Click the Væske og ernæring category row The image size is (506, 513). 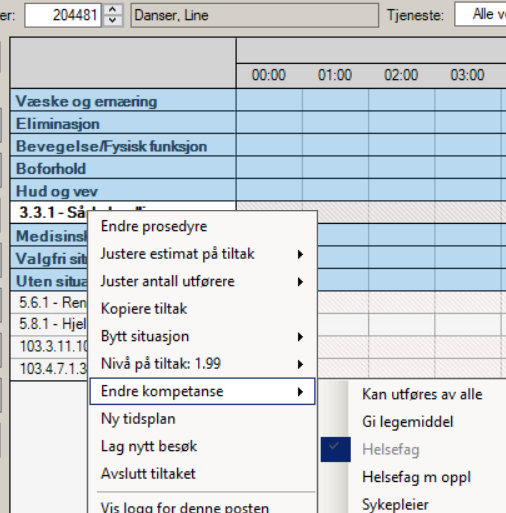pyautogui.click(x=123, y=101)
